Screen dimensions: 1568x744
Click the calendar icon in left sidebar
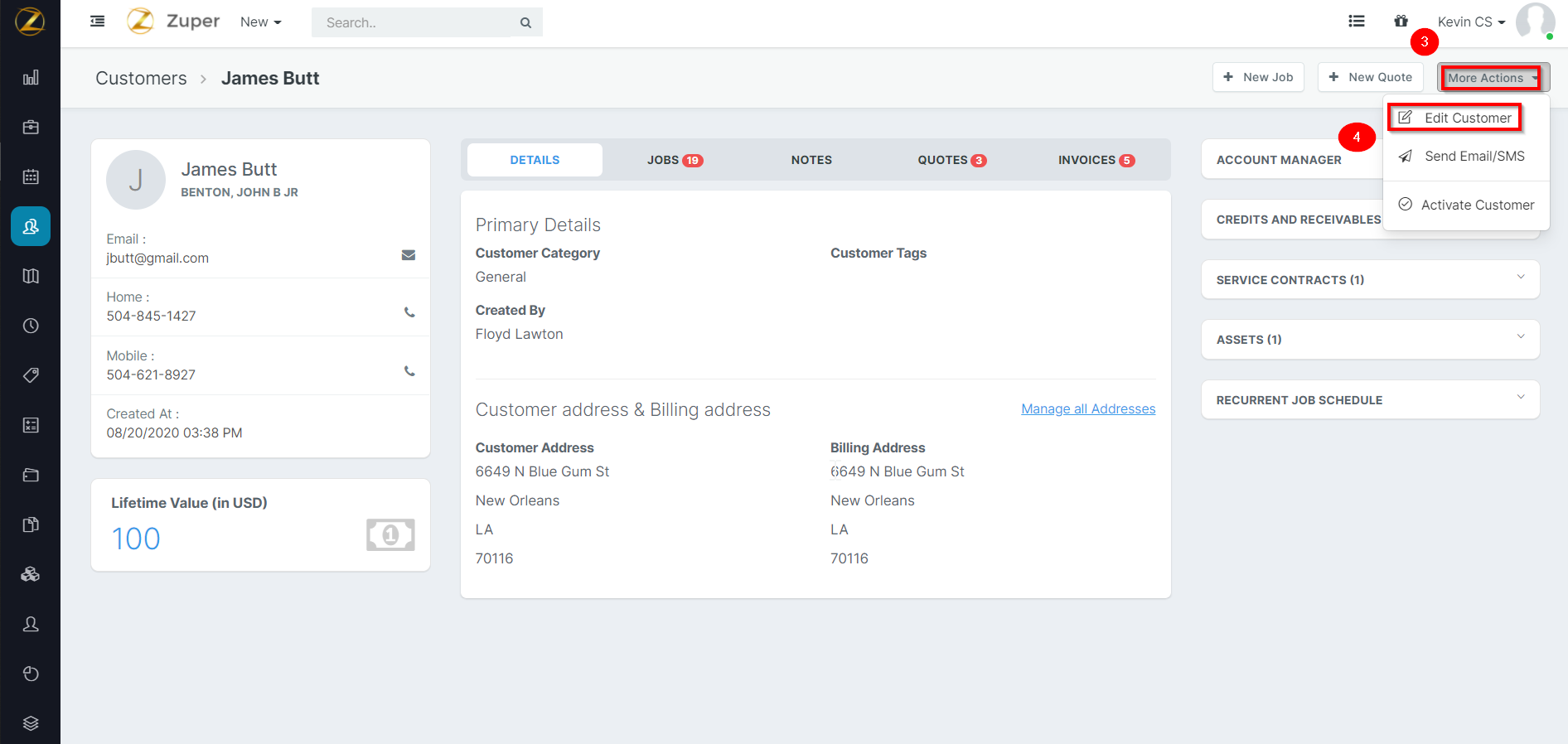pyautogui.click(x=31, y=176)
